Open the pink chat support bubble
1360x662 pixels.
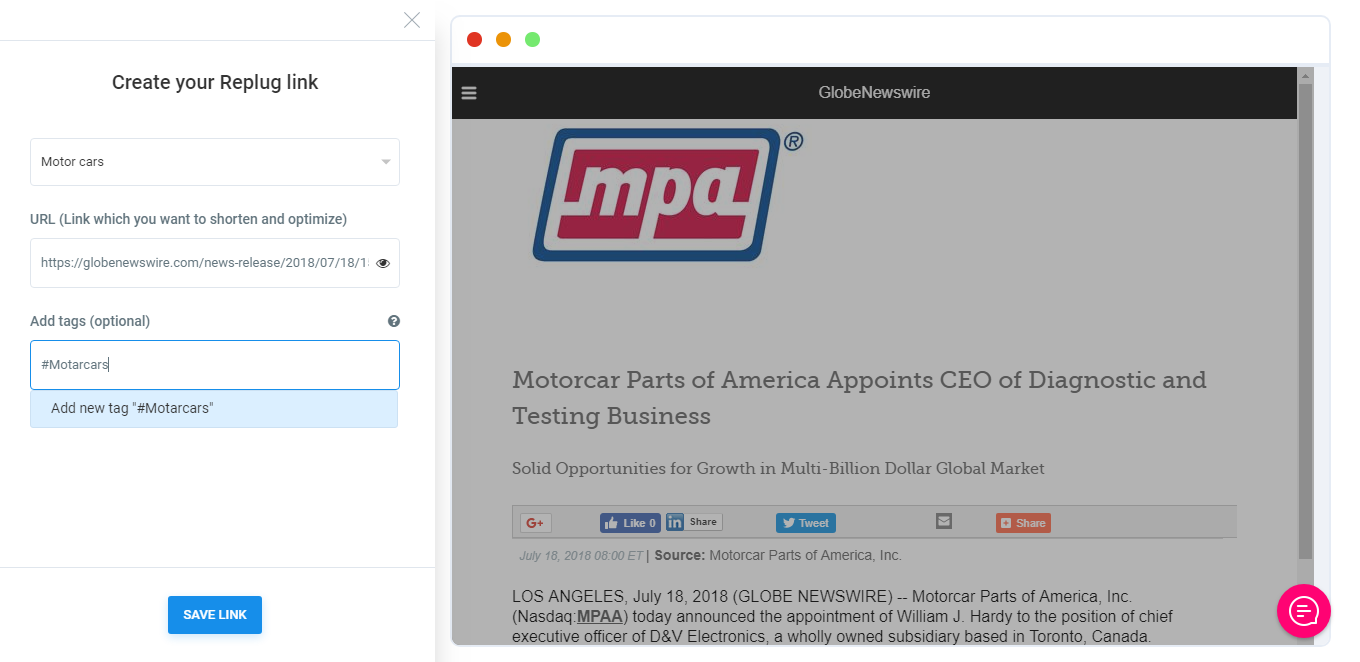1303,610
